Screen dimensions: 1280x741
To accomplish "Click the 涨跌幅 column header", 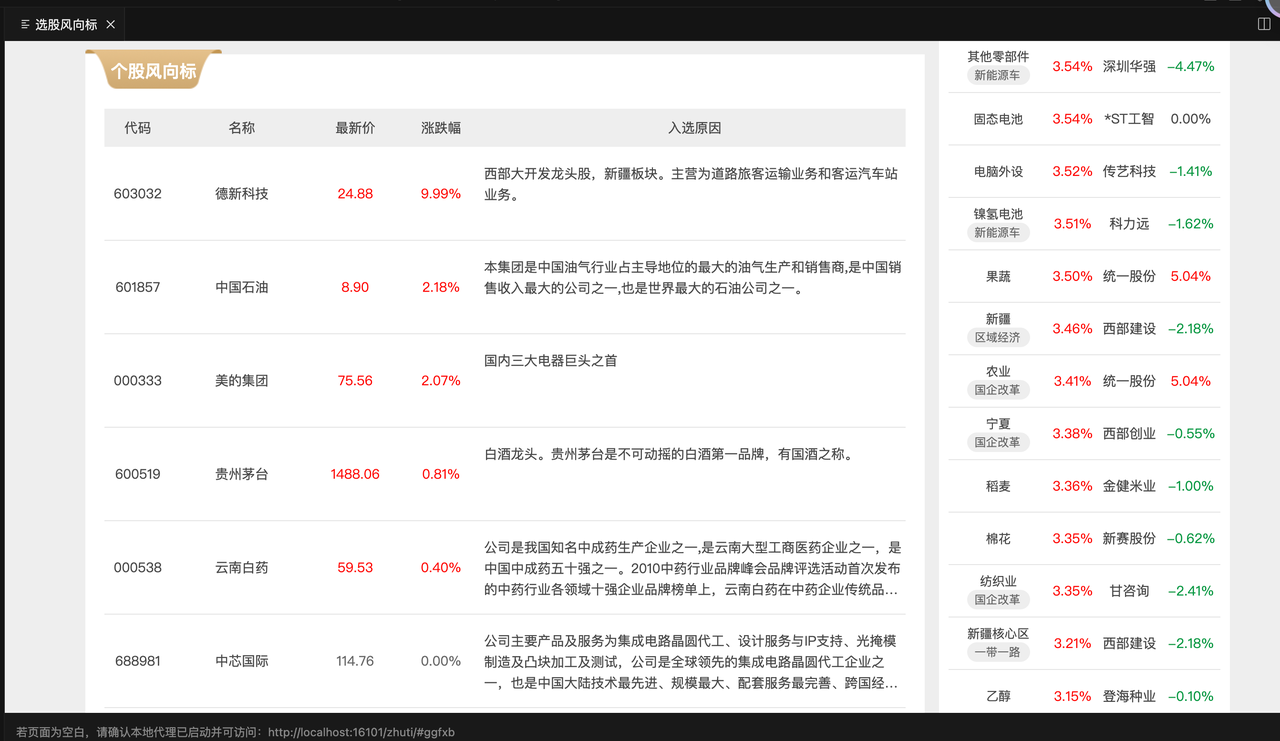I will [441, 128].
